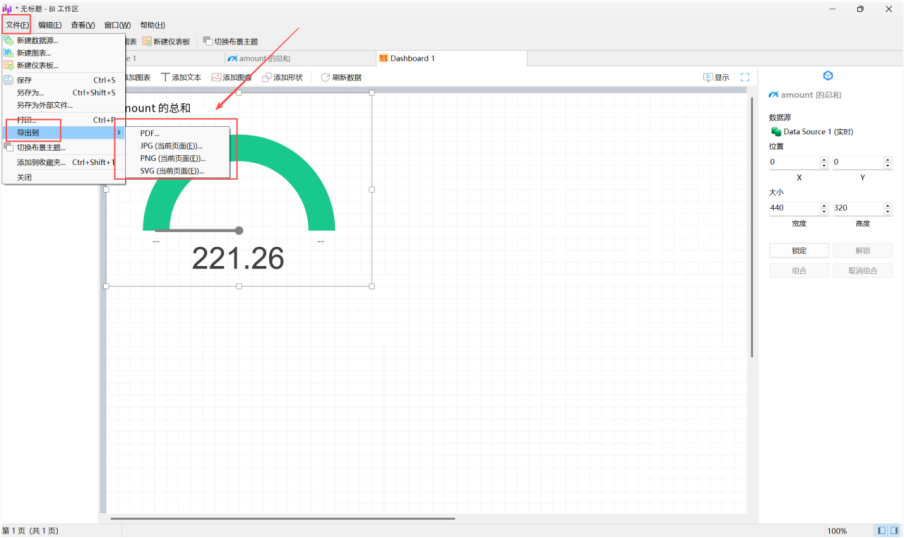This screenshot has height=538, width=904.
Task: Increase the X position stepper value
Action: point(824,158)
